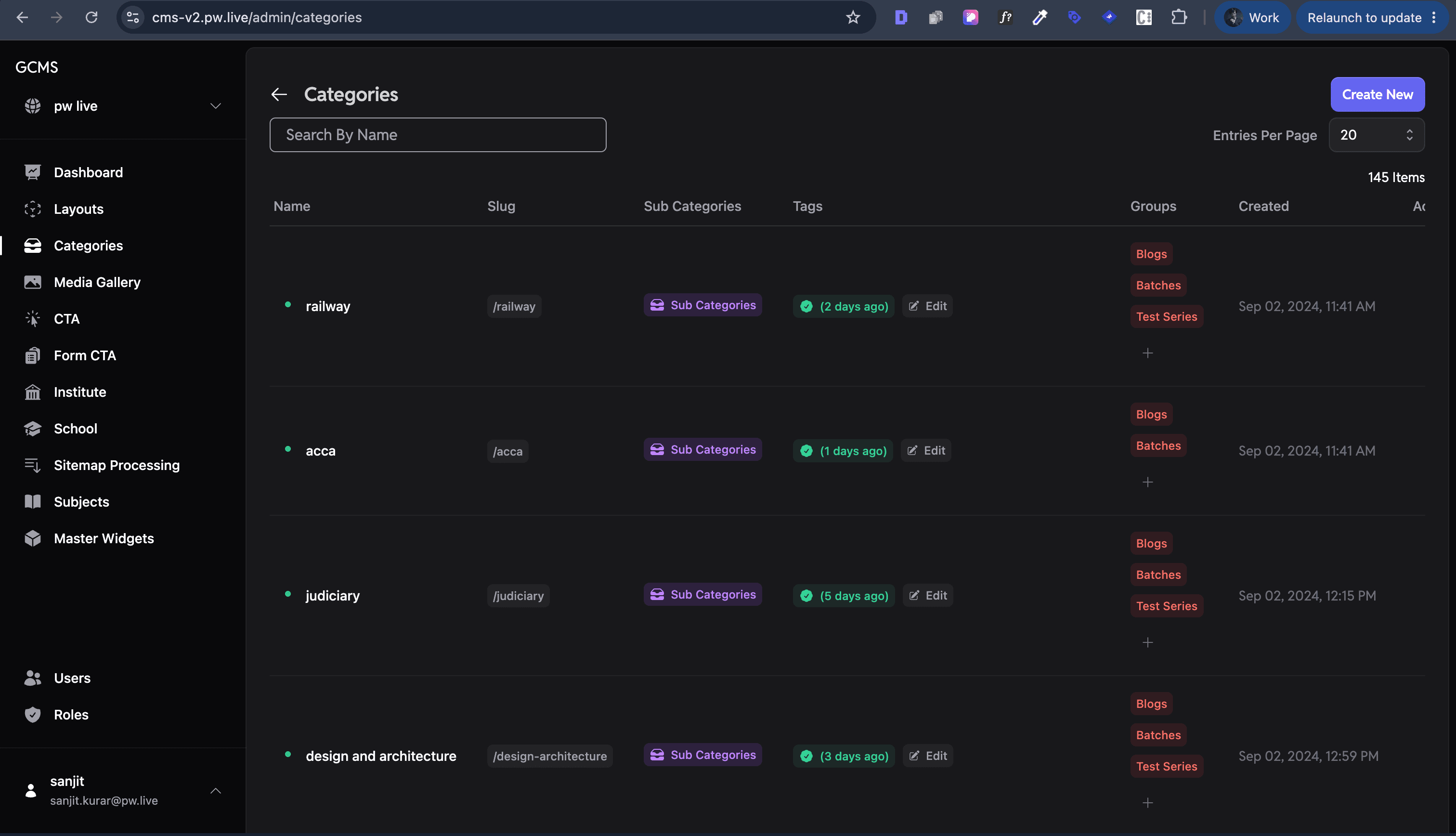Click the plus icon under railway groups
The image size is (1456, 836).
(1147, 353)
